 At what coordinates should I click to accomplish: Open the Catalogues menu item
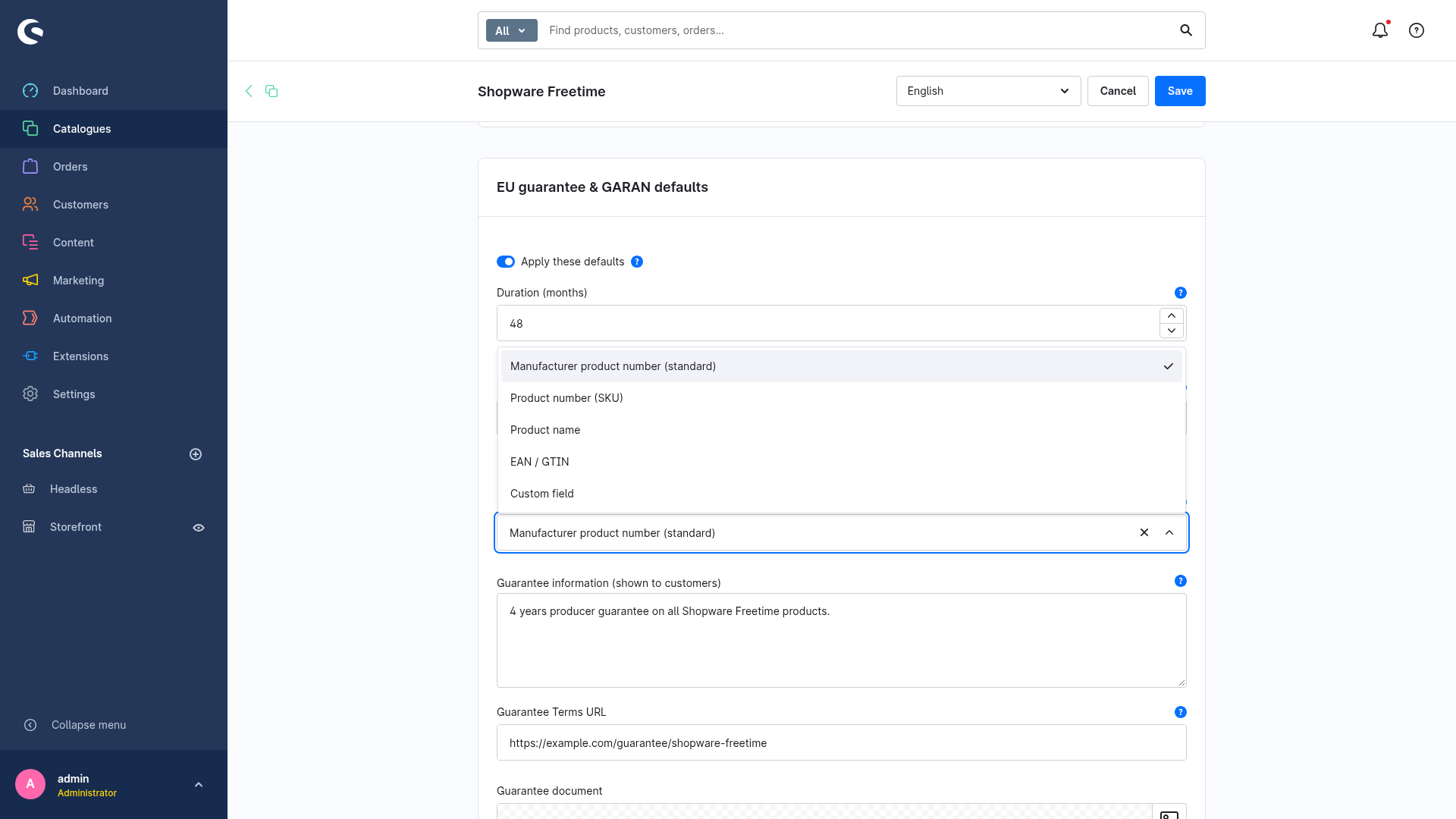(114, 129)
